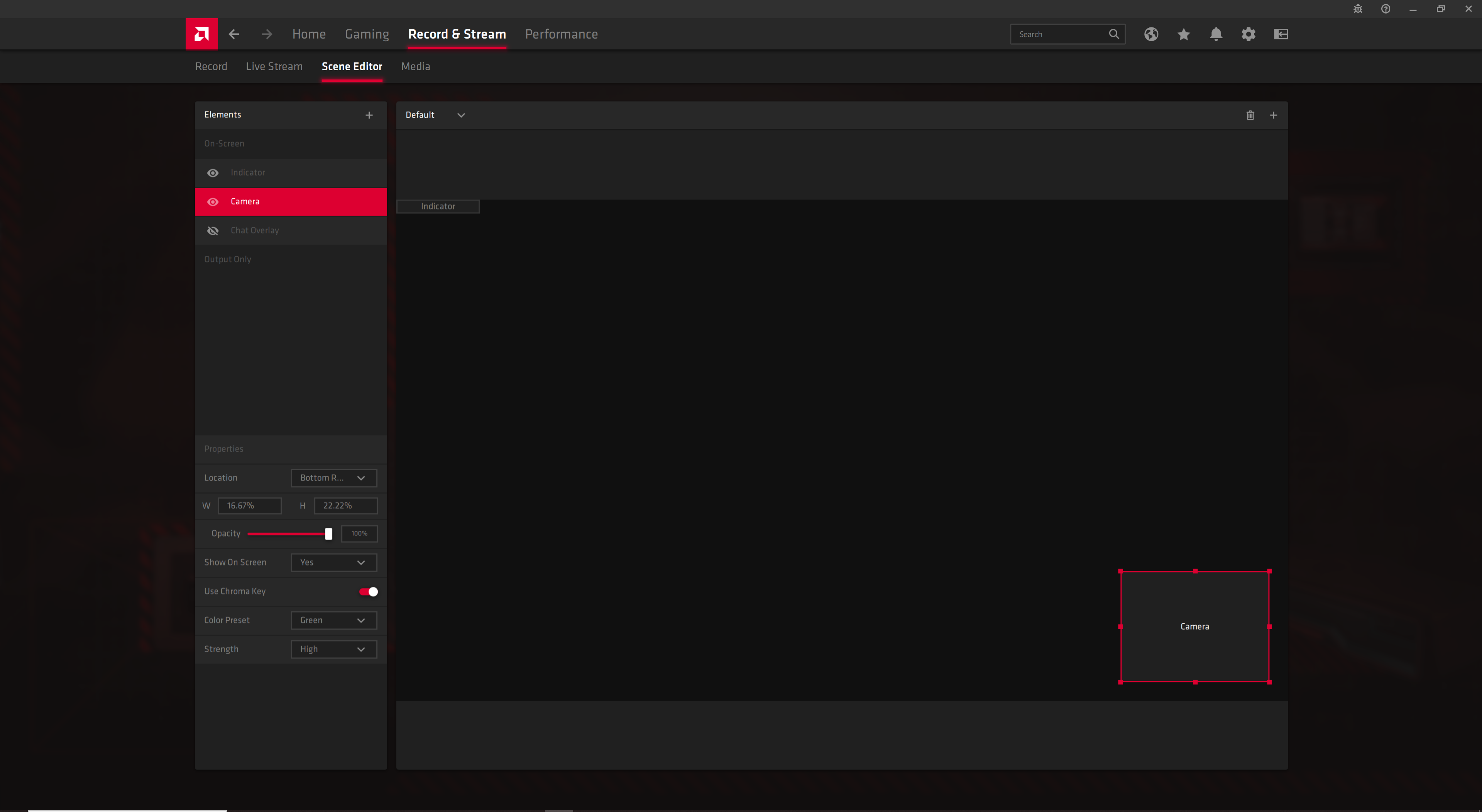Click the AMD logo home icon

coord(201,34)
